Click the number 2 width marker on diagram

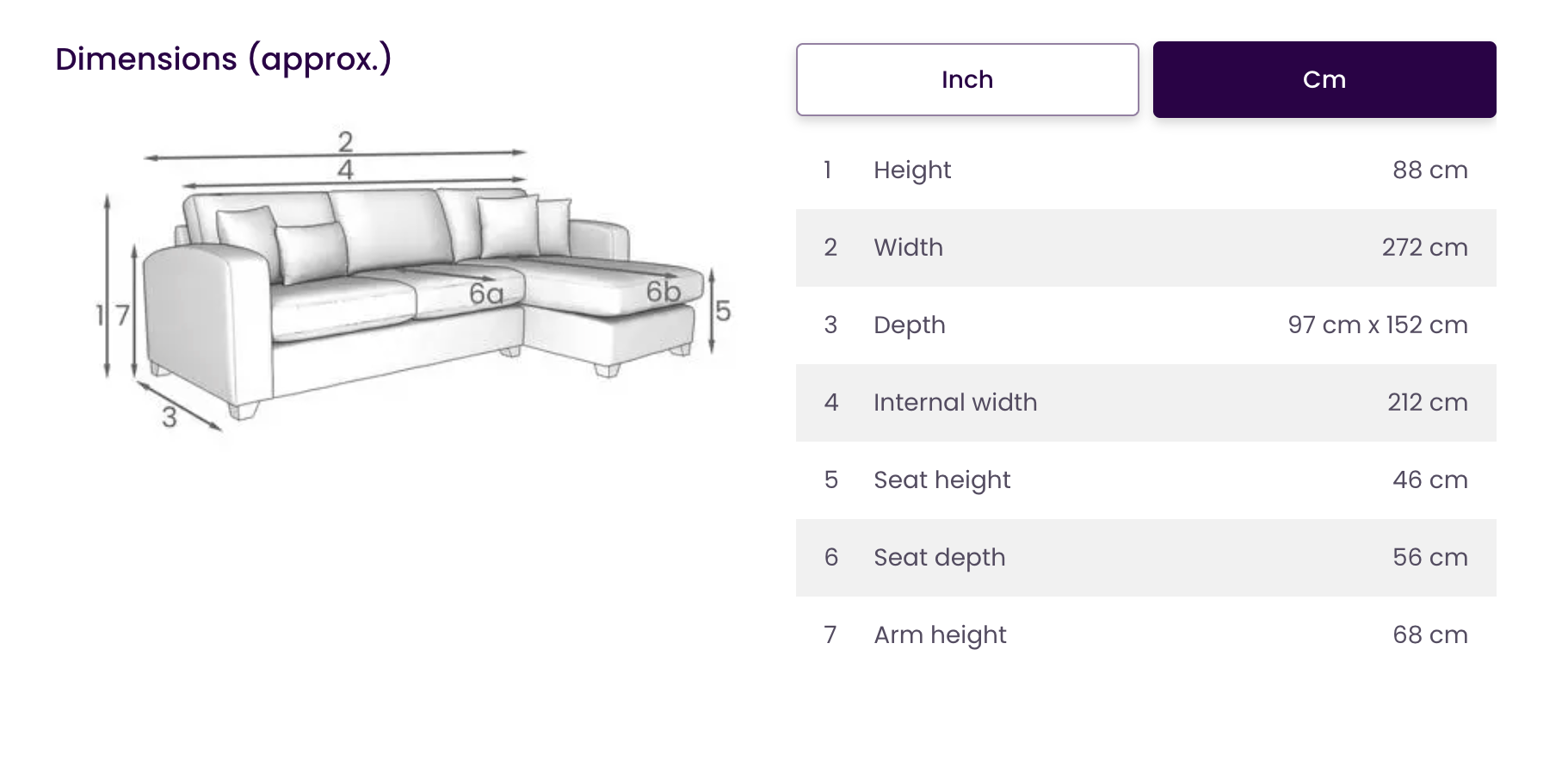[345, 140]
